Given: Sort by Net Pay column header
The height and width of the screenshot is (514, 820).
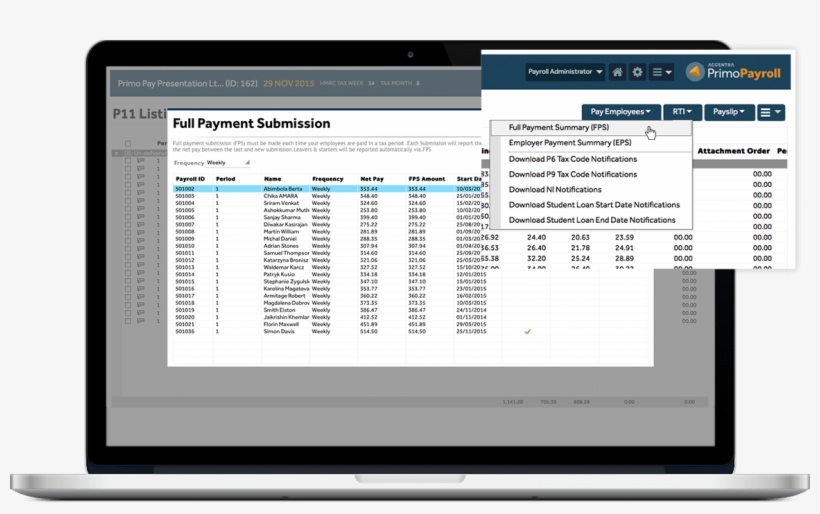Looking at the screenshot, I should [x=372, y=179].
